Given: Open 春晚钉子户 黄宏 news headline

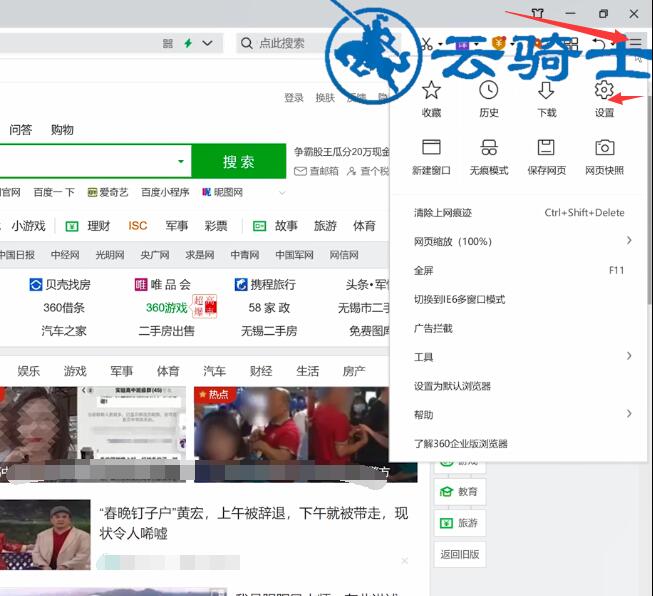Looking at the screenshot, I should [254, 523].
